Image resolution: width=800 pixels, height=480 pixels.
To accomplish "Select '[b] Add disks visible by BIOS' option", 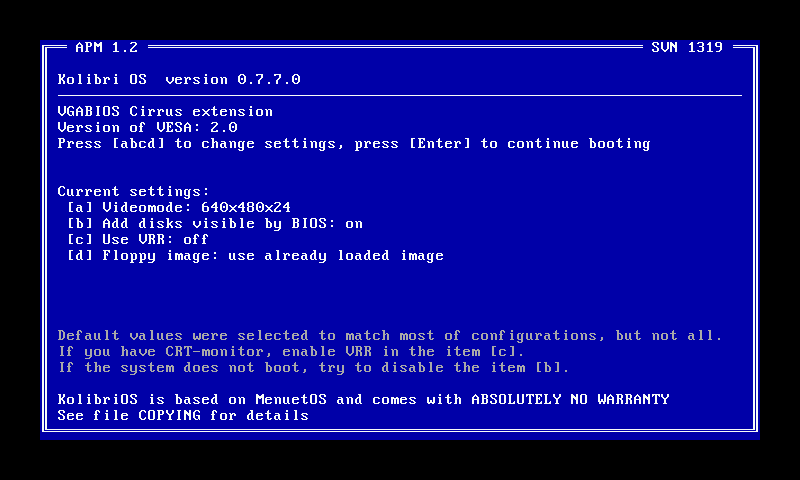I will click(215, 224).
